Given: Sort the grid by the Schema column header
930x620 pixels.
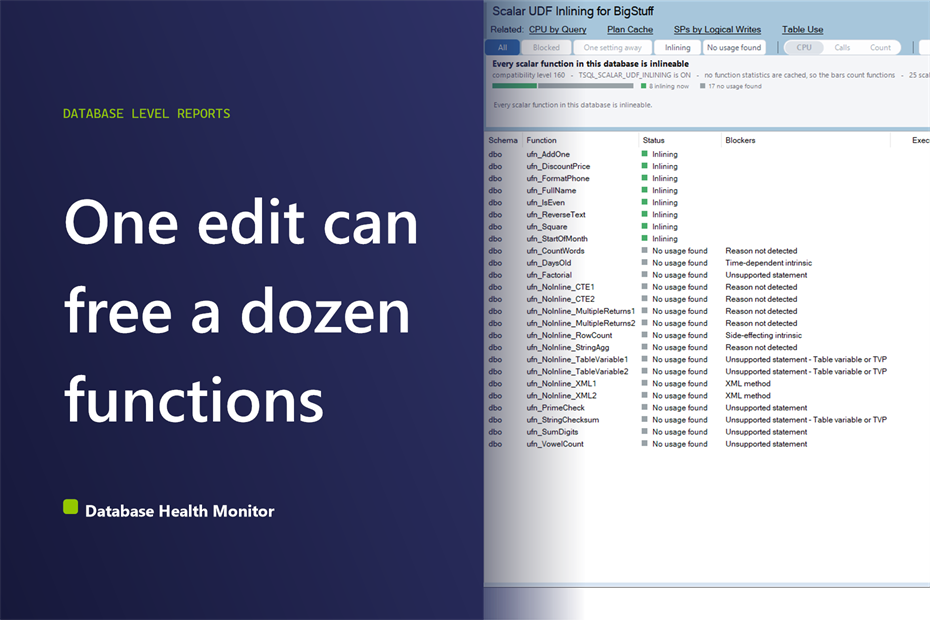Looking at the screenshot, I should [x=503, y=141].
